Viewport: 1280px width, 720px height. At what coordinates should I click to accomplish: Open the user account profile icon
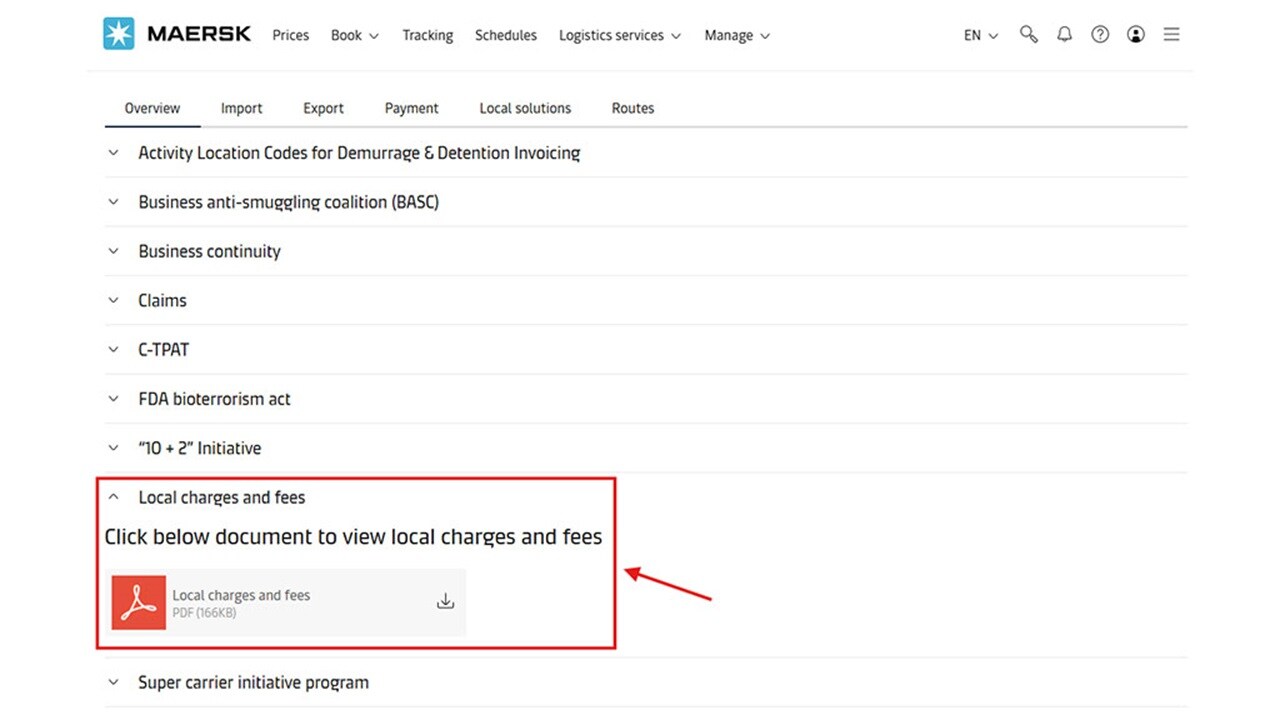1136,35
